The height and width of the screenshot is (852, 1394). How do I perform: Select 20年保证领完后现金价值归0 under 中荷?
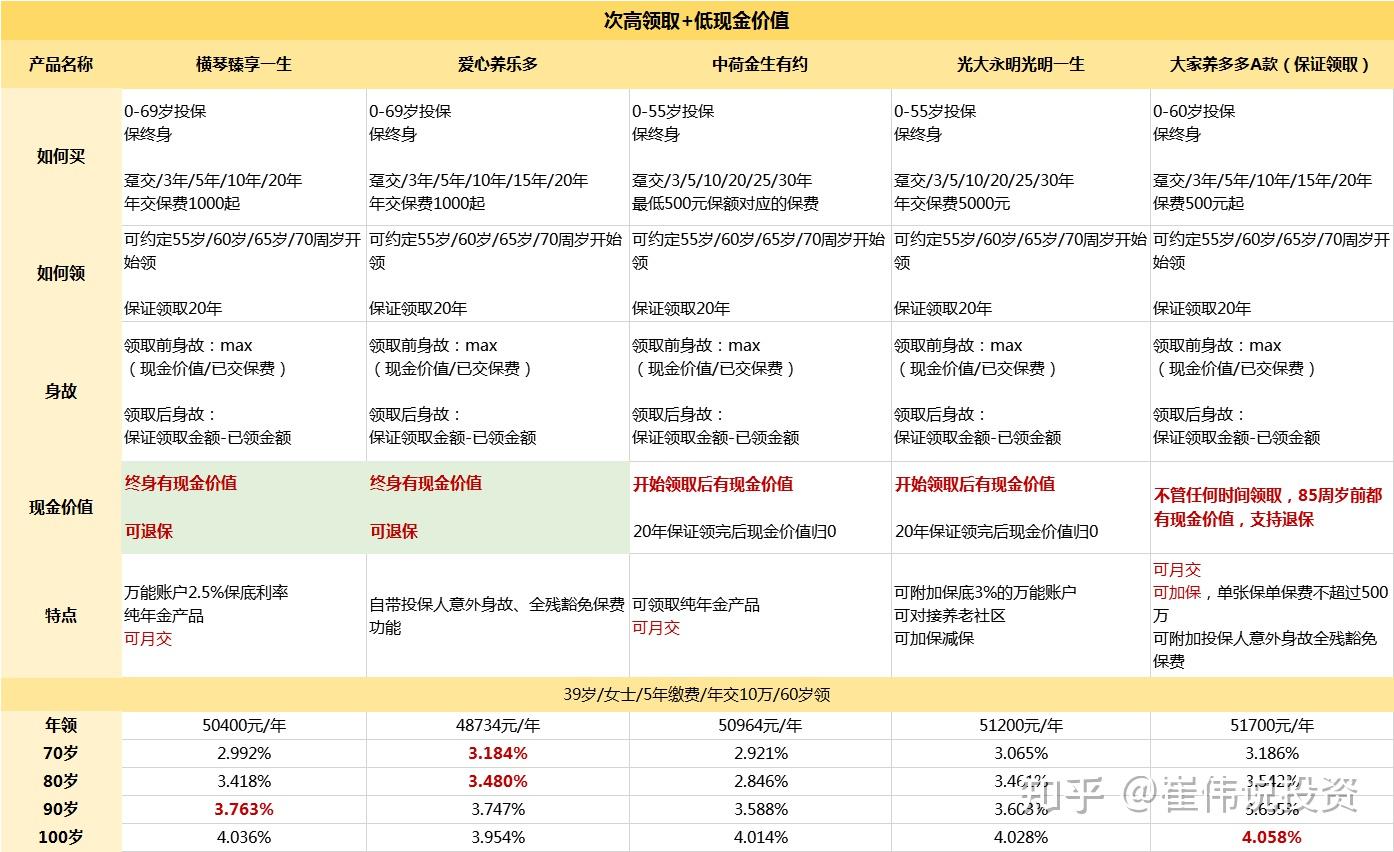click(x=734, y=531)
